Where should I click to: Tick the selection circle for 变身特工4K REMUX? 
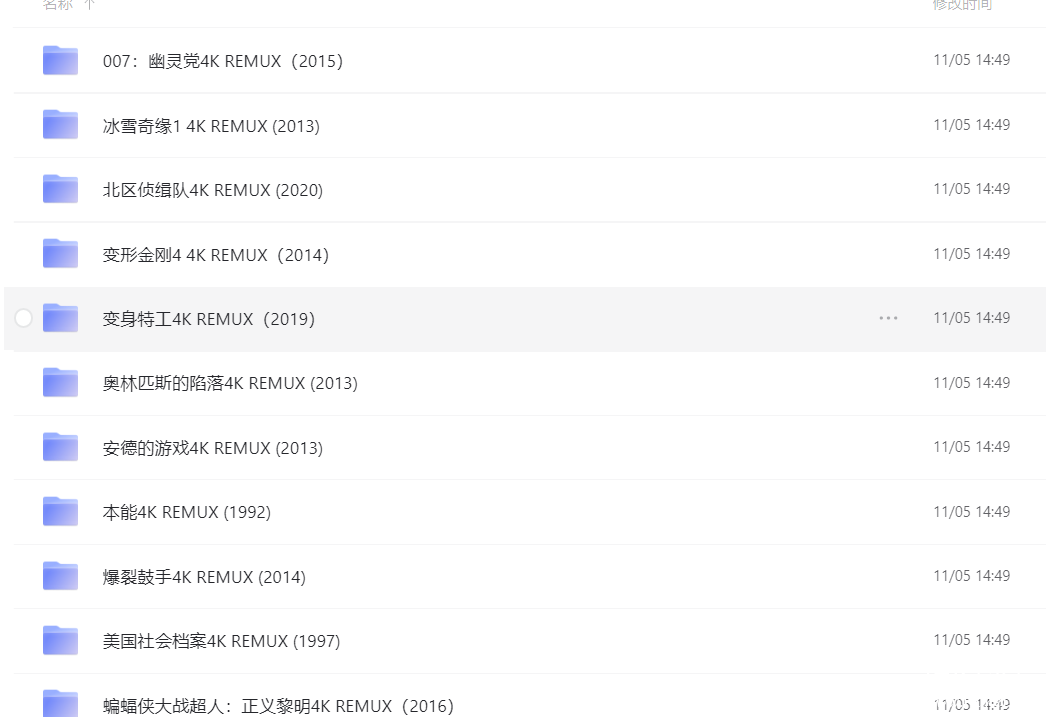pos(23,318)
